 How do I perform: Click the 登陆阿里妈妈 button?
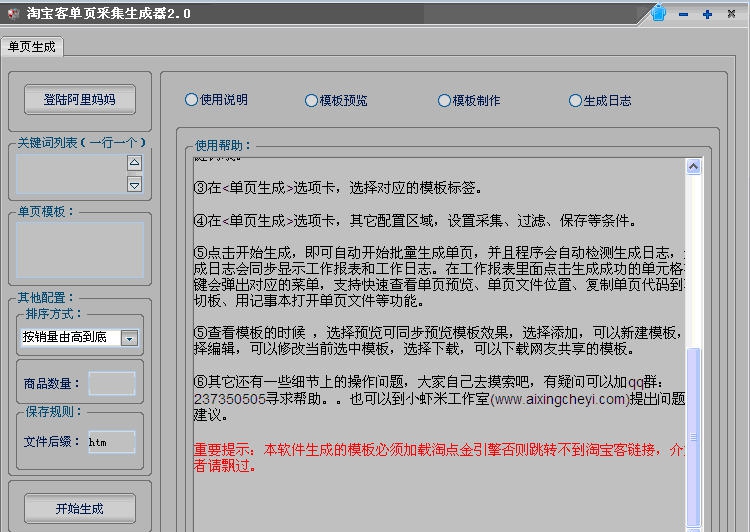click(80, 100)
